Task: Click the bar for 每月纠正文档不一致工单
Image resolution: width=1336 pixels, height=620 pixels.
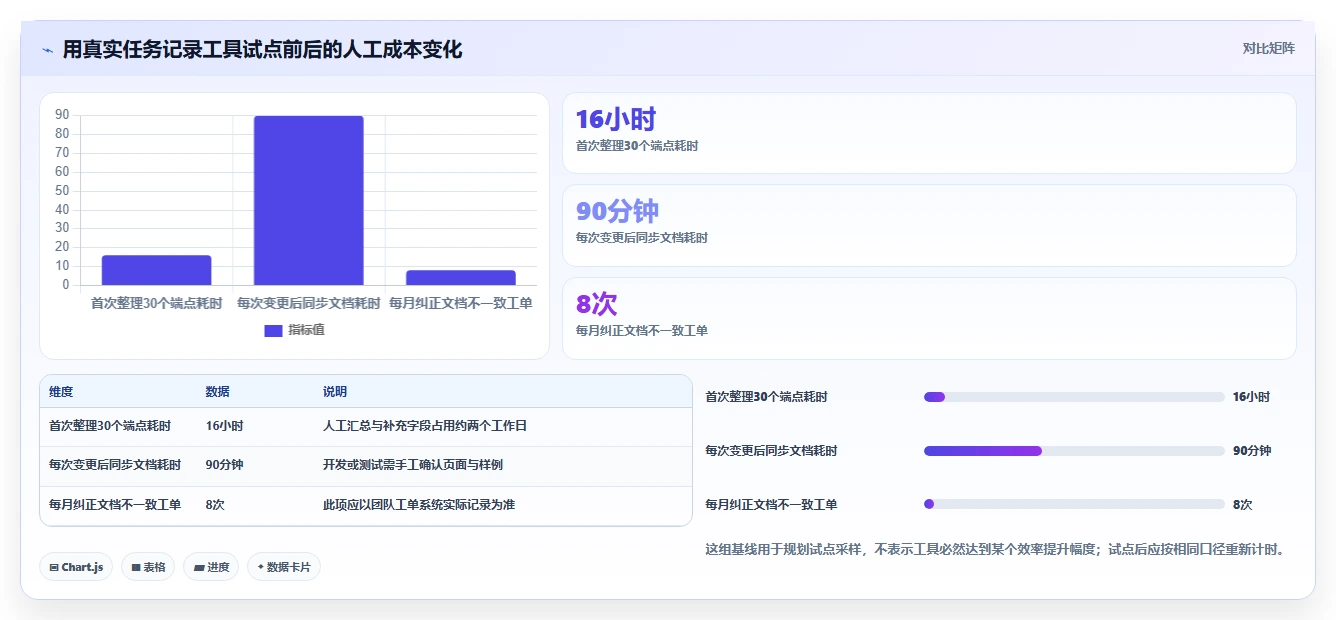Action: (461, 278)
